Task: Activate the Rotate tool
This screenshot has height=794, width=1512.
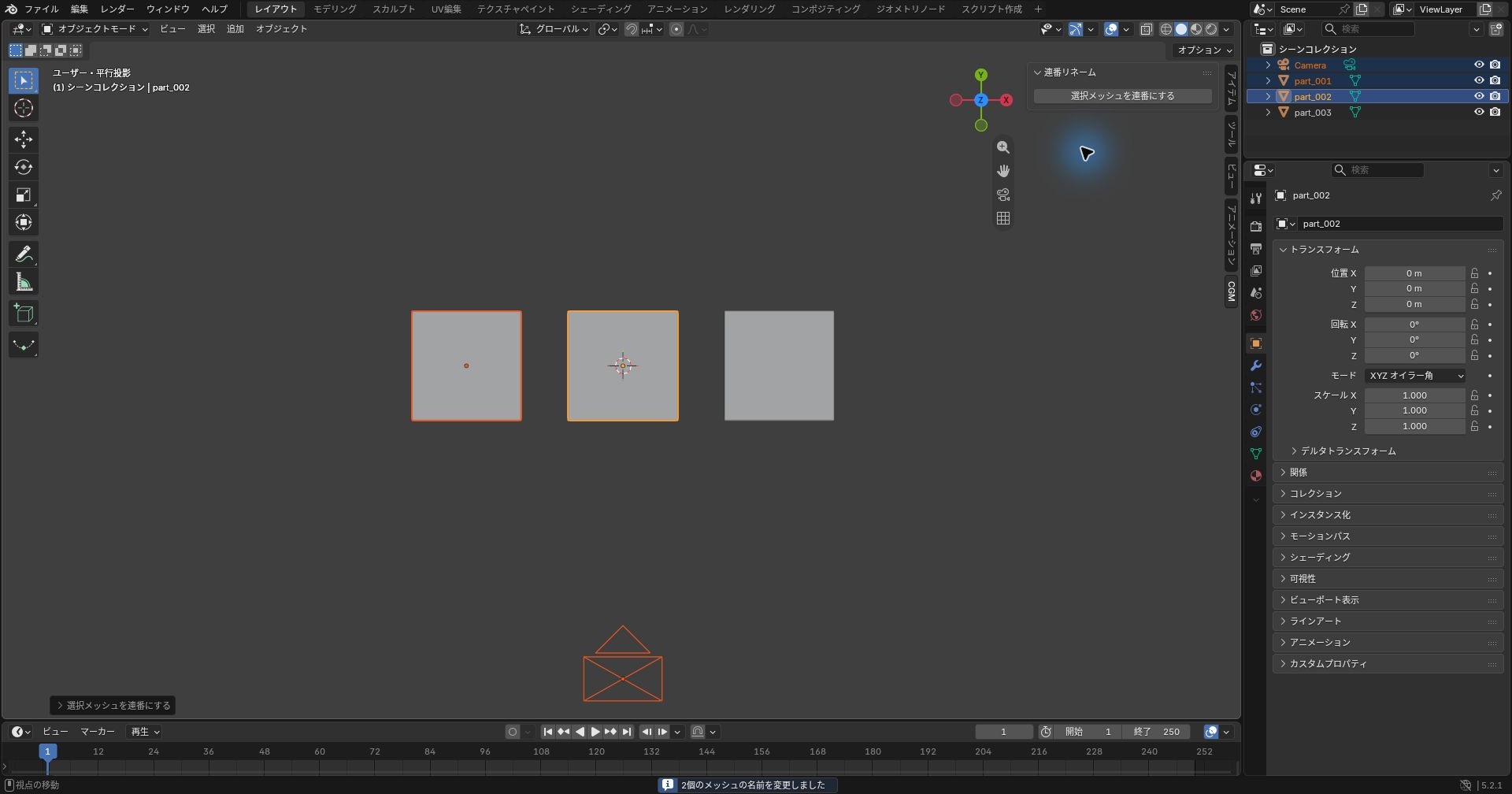Action: (24, 167)
